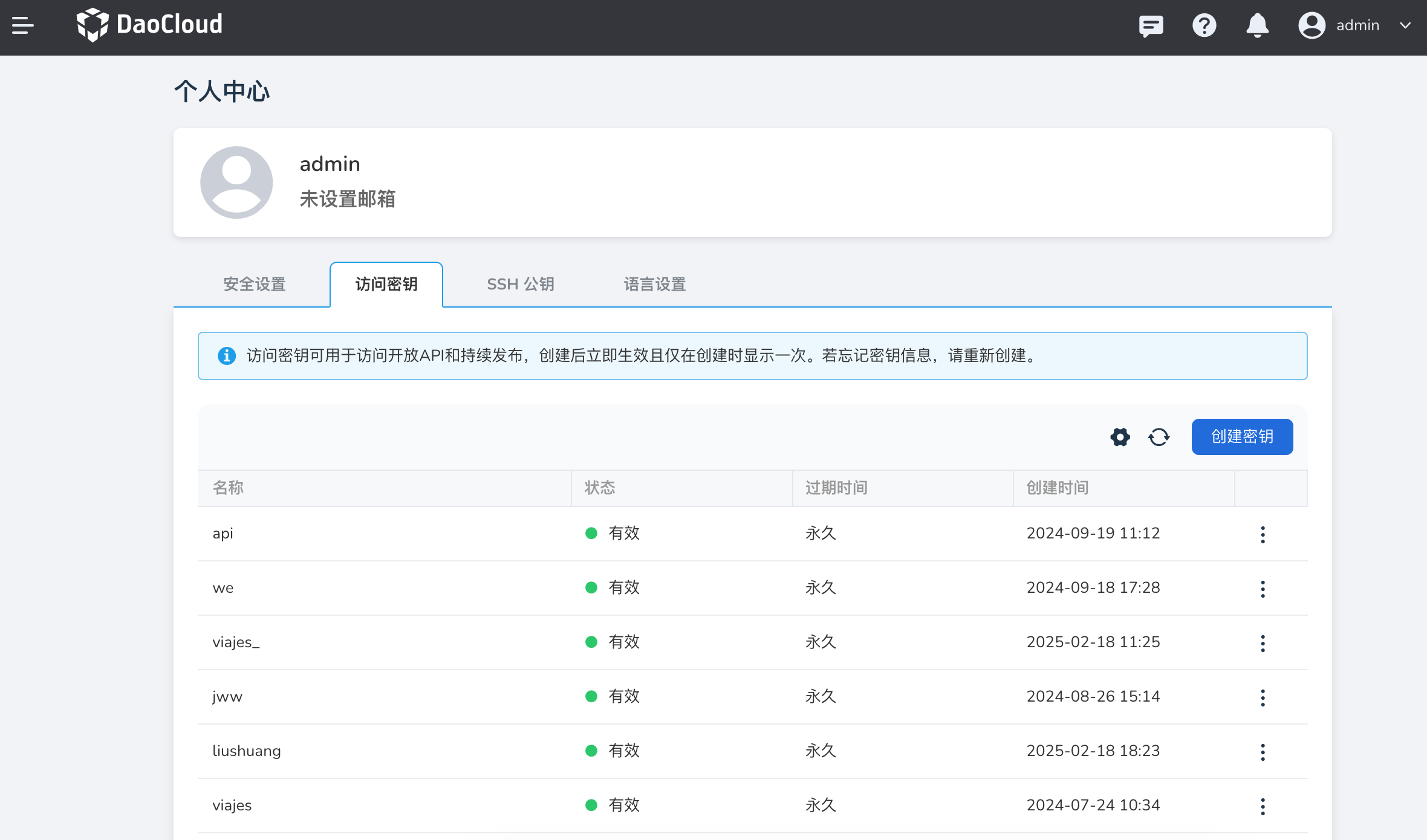Click the settings gear icon in table
Screen dimensions: 1427x840
[x=1120, y=435]
